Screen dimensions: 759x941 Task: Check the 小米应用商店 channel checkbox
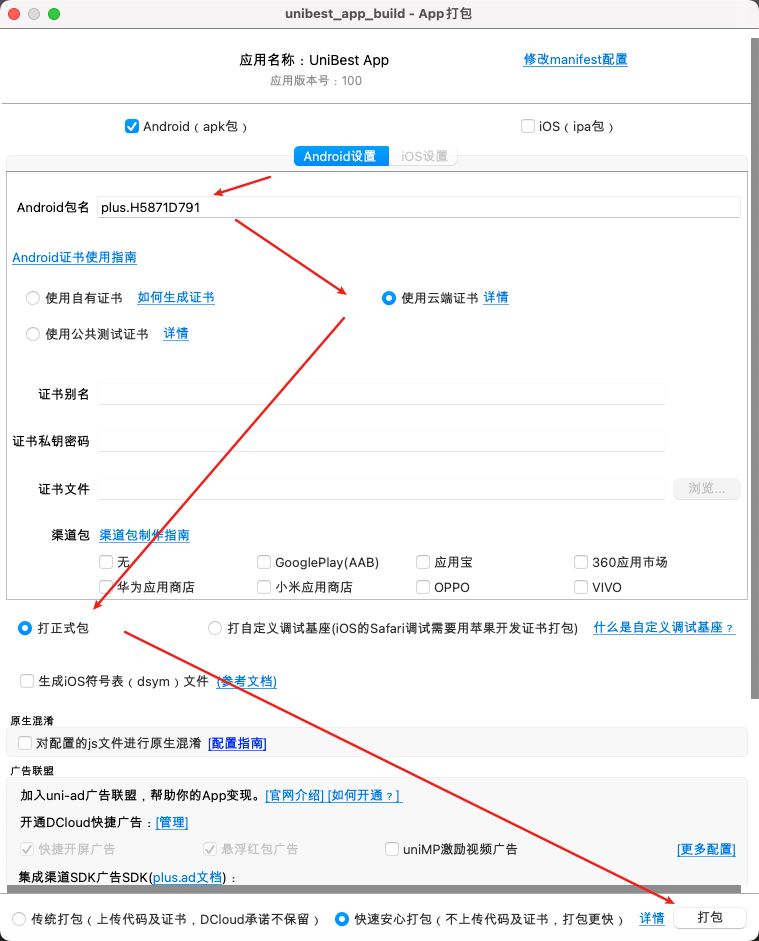[264, 586]
